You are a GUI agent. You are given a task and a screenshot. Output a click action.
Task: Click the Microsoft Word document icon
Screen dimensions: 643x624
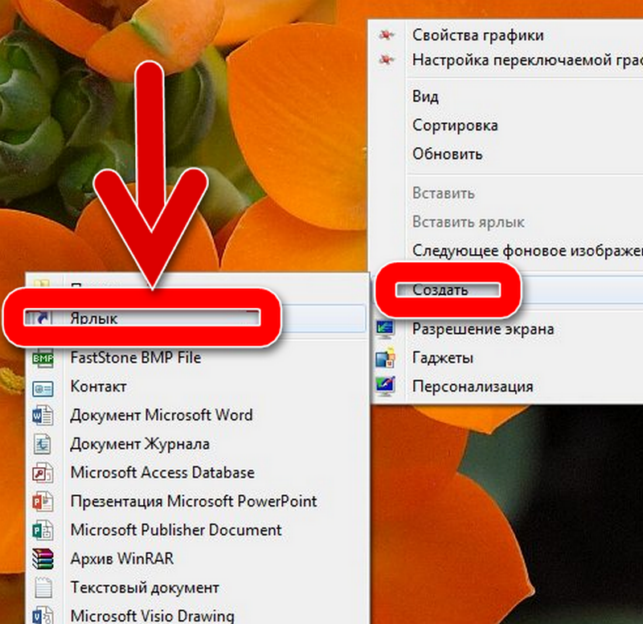(x=43, y=415)
